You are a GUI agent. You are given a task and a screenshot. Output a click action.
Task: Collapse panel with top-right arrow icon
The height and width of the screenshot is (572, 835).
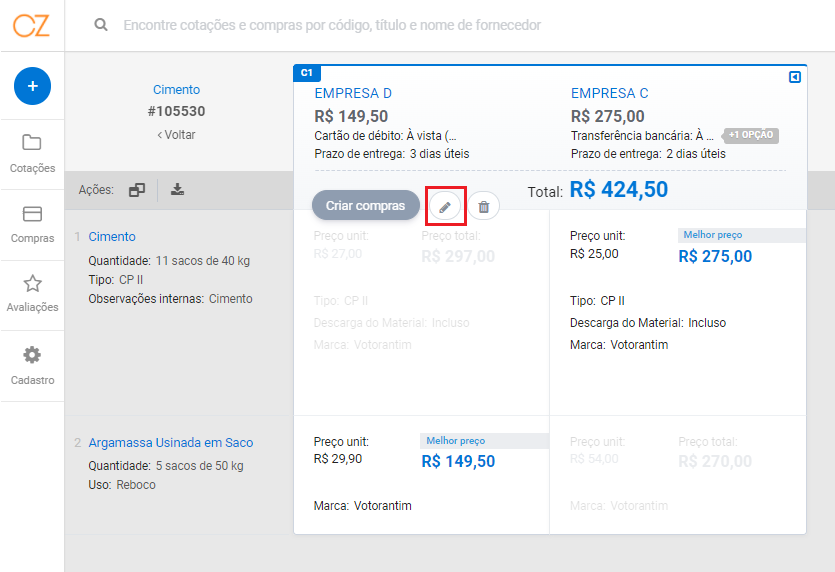(795, 77)
